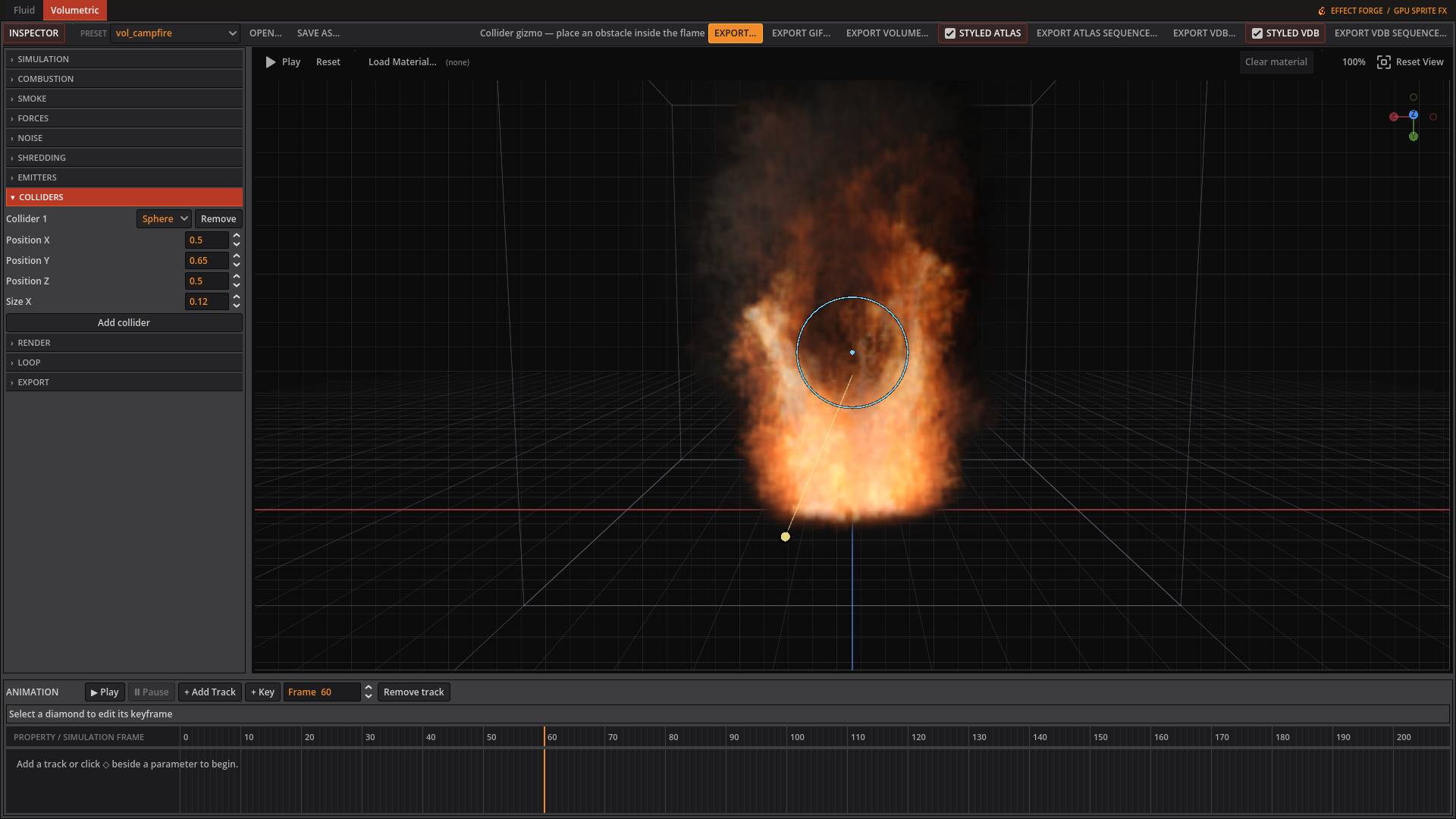1456x819 pixels.
Task: Remove Collider 1
Action: pyautogui.click(x=218, y=218)
